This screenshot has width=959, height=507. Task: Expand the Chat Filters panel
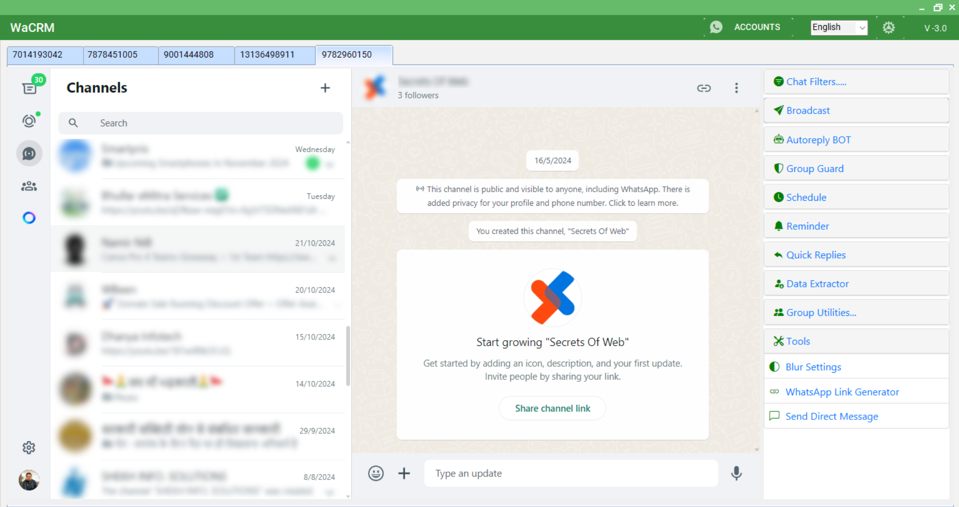point(856,82)
